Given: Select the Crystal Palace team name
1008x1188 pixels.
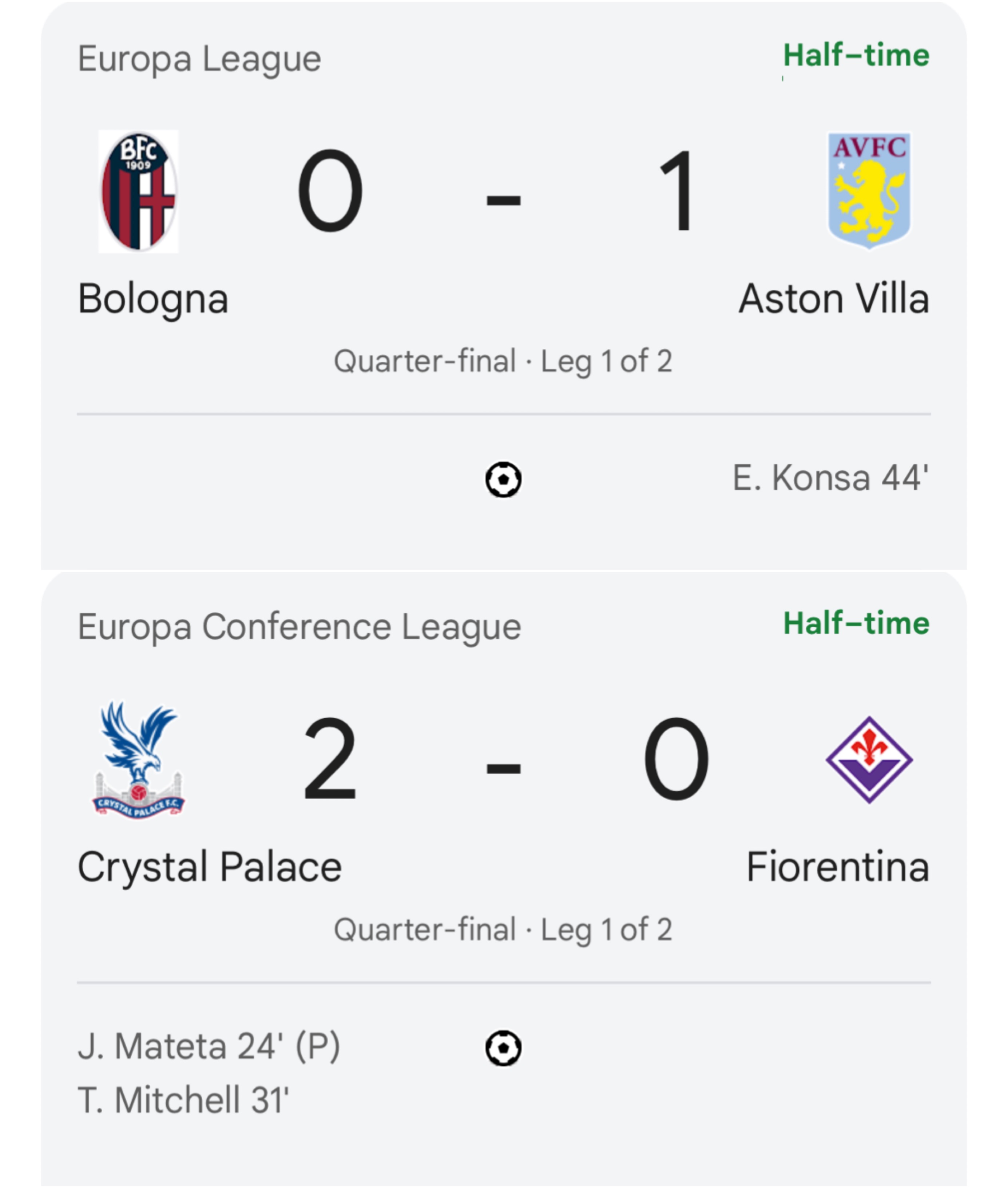Looking at the screenshot, I should point(210,867).
